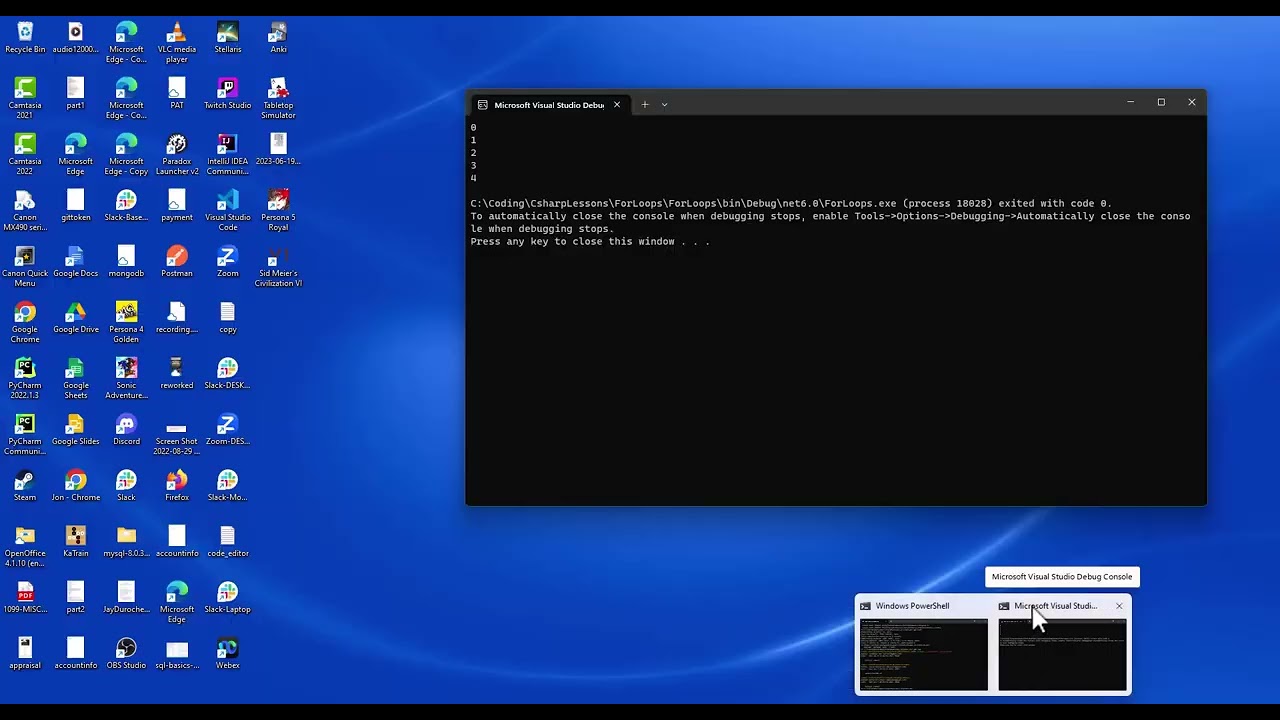Select the Zoom-DES shortcut icon
The height and width of the screenshot is (720, 1280).
[x=228, y=430]
